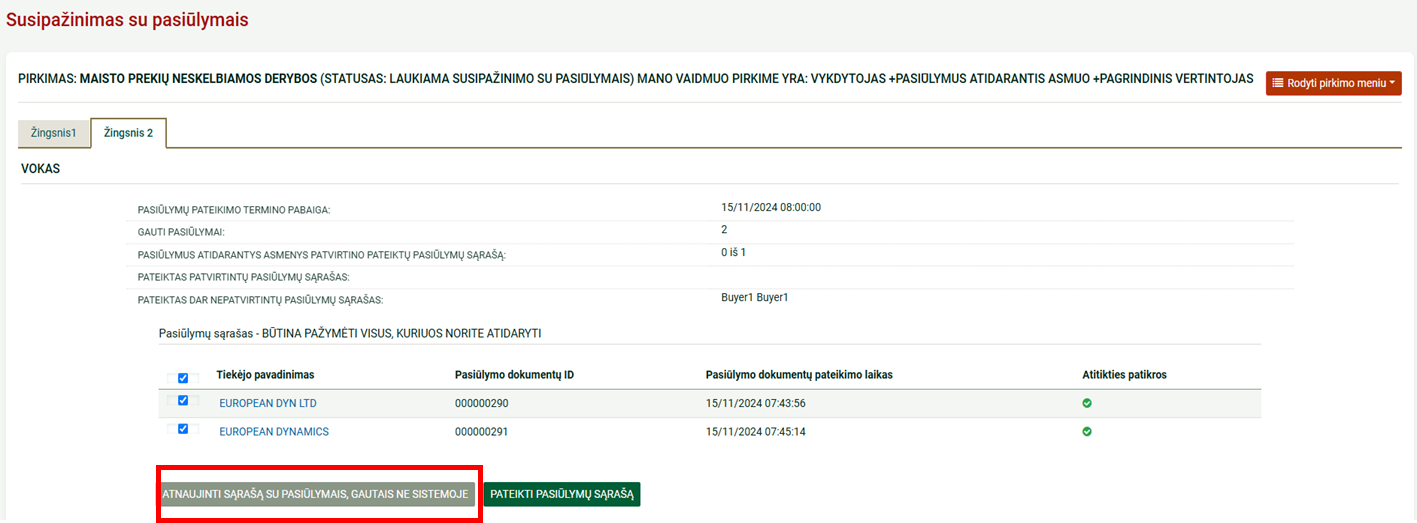The height and width of the screenshot is (523, 1417).
Task: Click the Pasiūlymo dokumentų pateikimo laikas header
Action: coord(799,375)
